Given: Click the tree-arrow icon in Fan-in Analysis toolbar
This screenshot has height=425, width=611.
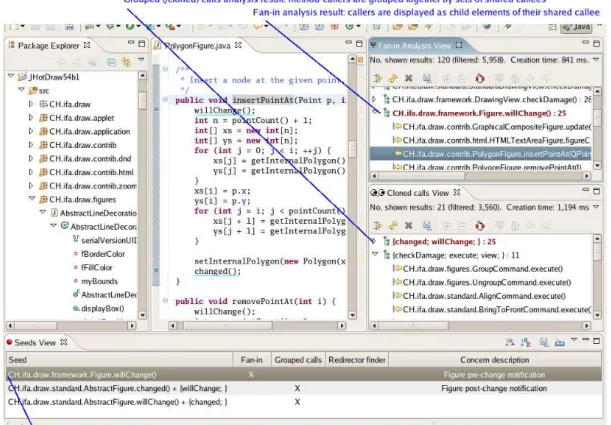Looking at the screenshot, I should click(377, 78).
